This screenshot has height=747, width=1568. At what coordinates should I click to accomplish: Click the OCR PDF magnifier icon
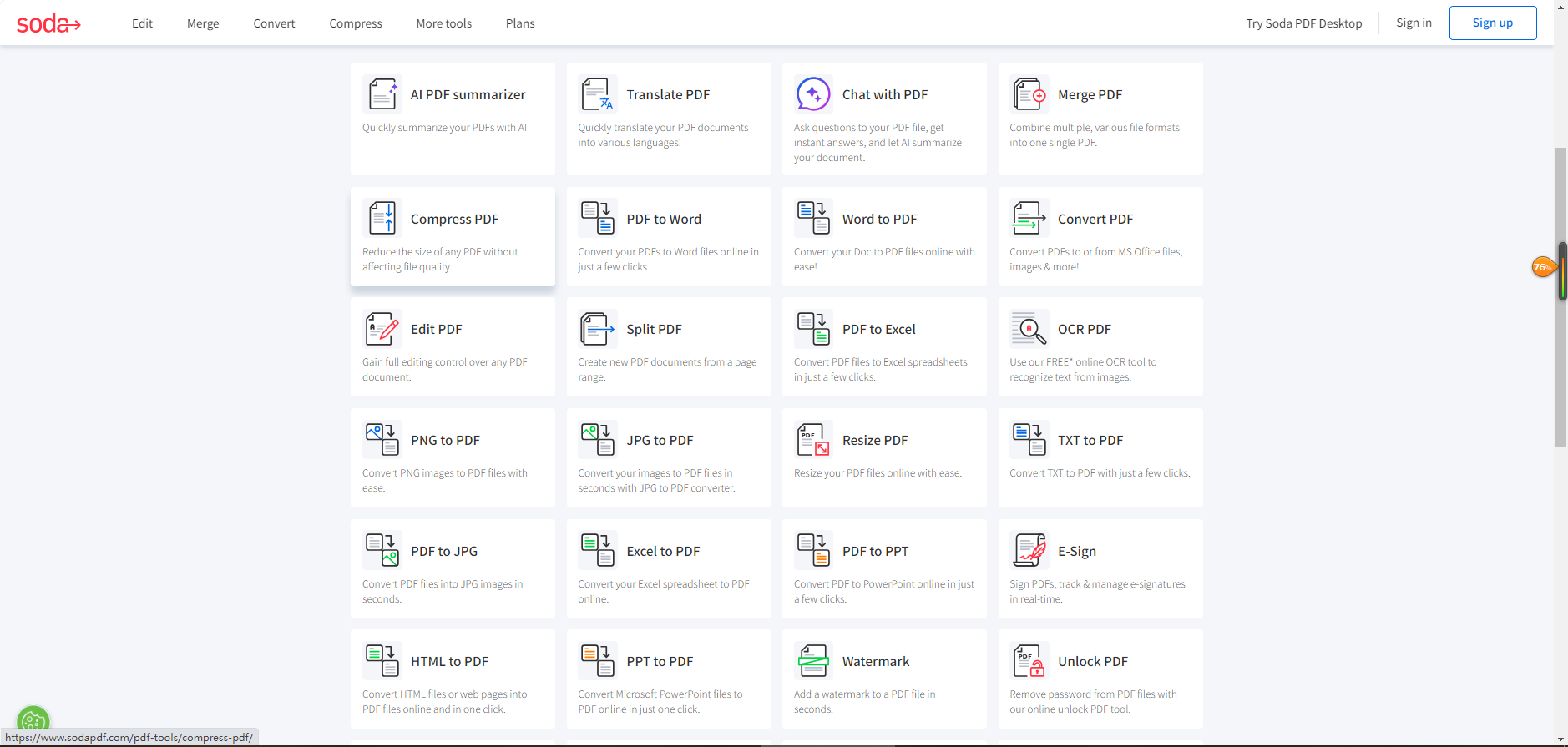pos(1029,329)
